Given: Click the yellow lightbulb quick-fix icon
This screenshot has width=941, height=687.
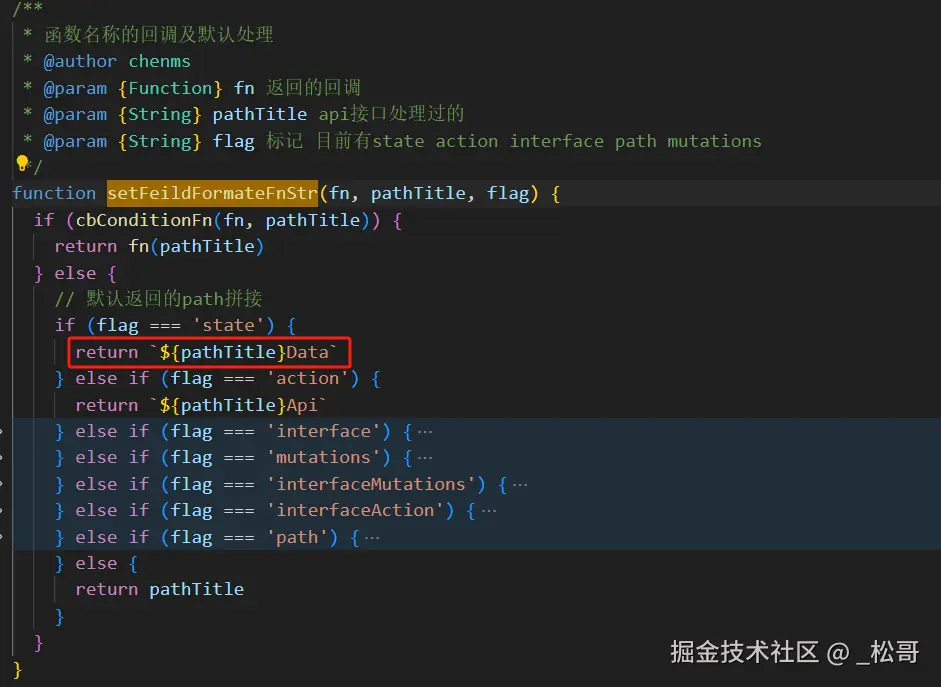Looking at the screenshot, I should [22, 163].
